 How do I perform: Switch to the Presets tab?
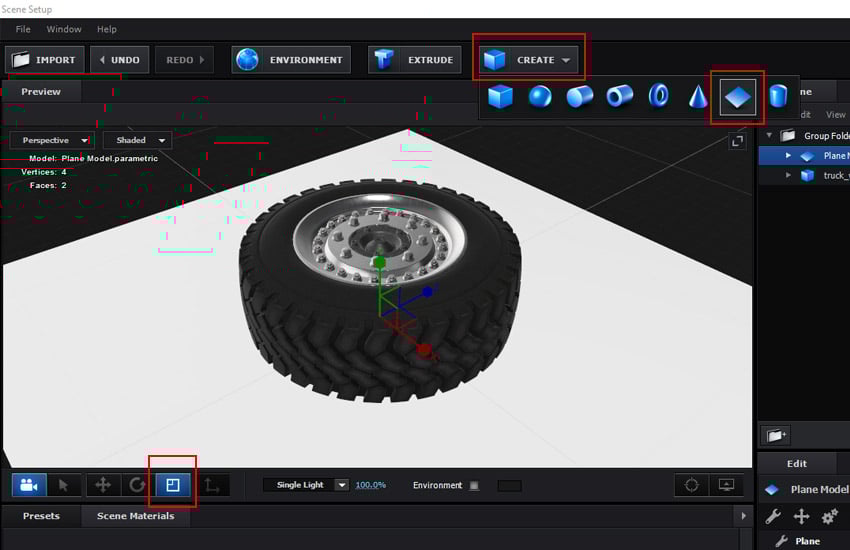pyautogui.click(x=41, y=516)
